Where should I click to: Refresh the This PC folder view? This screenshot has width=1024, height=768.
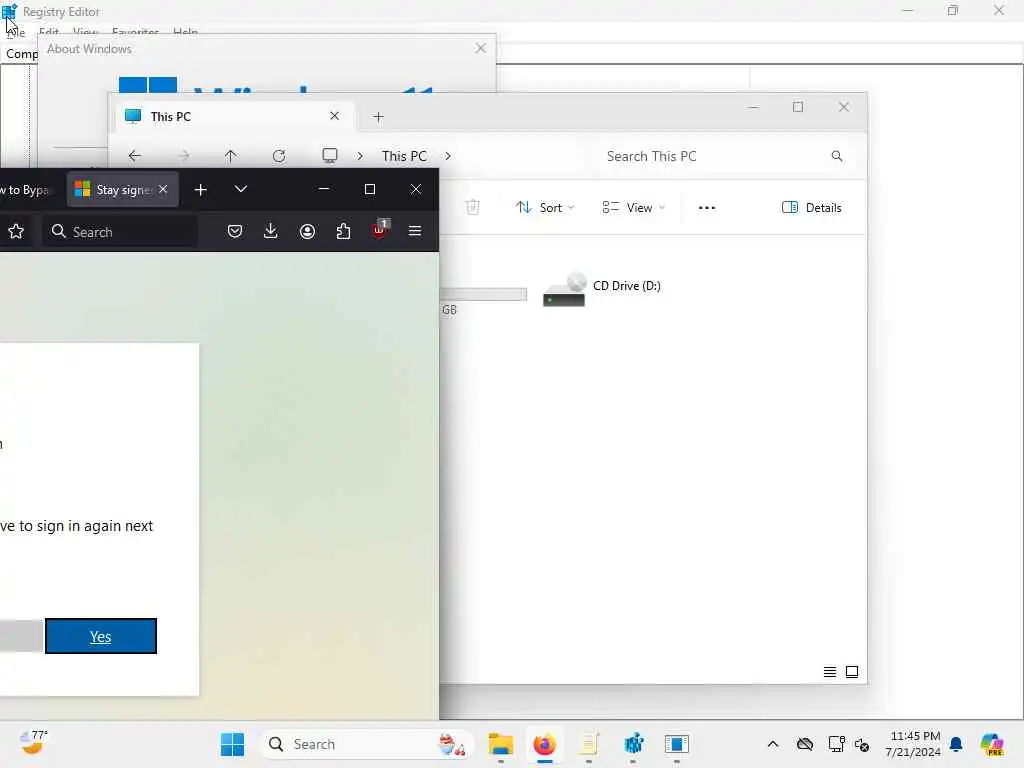pyautogui.click(x=279, y=156)
